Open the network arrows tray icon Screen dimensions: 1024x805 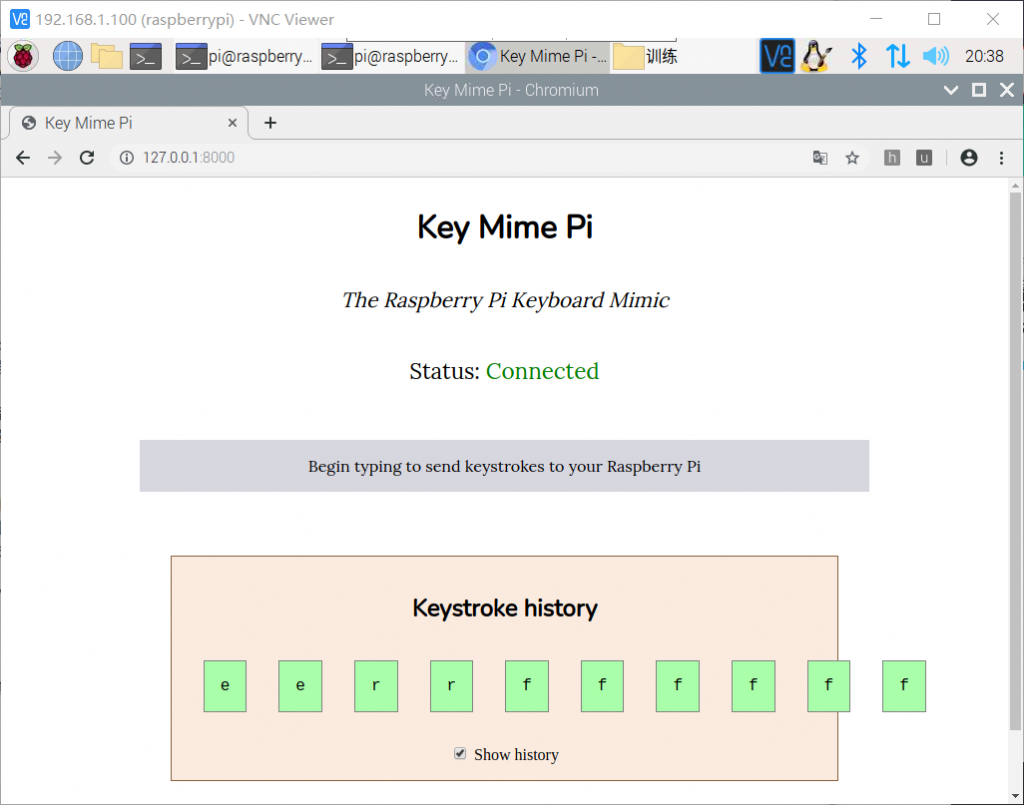pyautogui.click(x=898, y=57)
